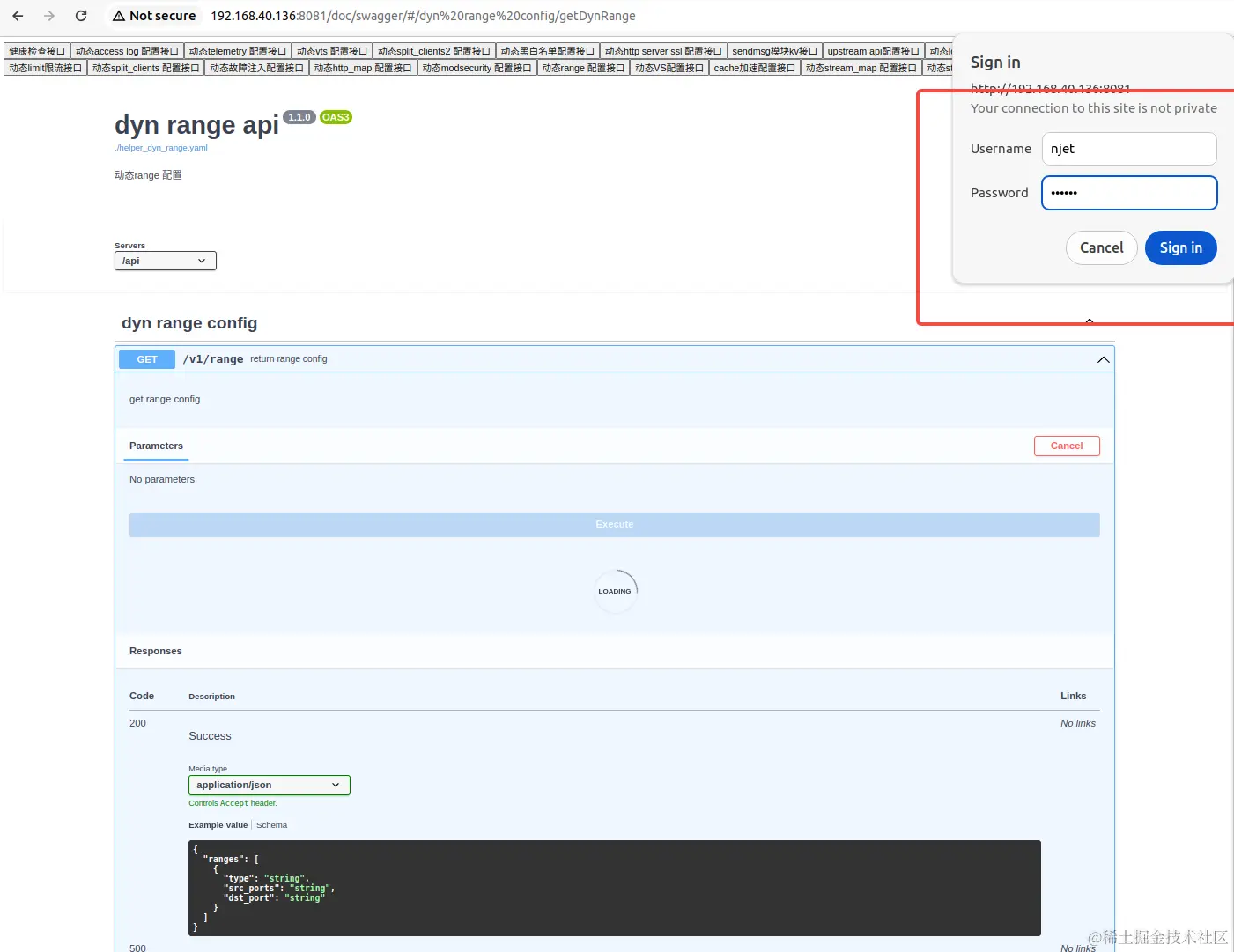Viewport: 1234px width, 952px height.
Task: Click 'Controls Accept header.' text
Action: click(x=233, y=803)
